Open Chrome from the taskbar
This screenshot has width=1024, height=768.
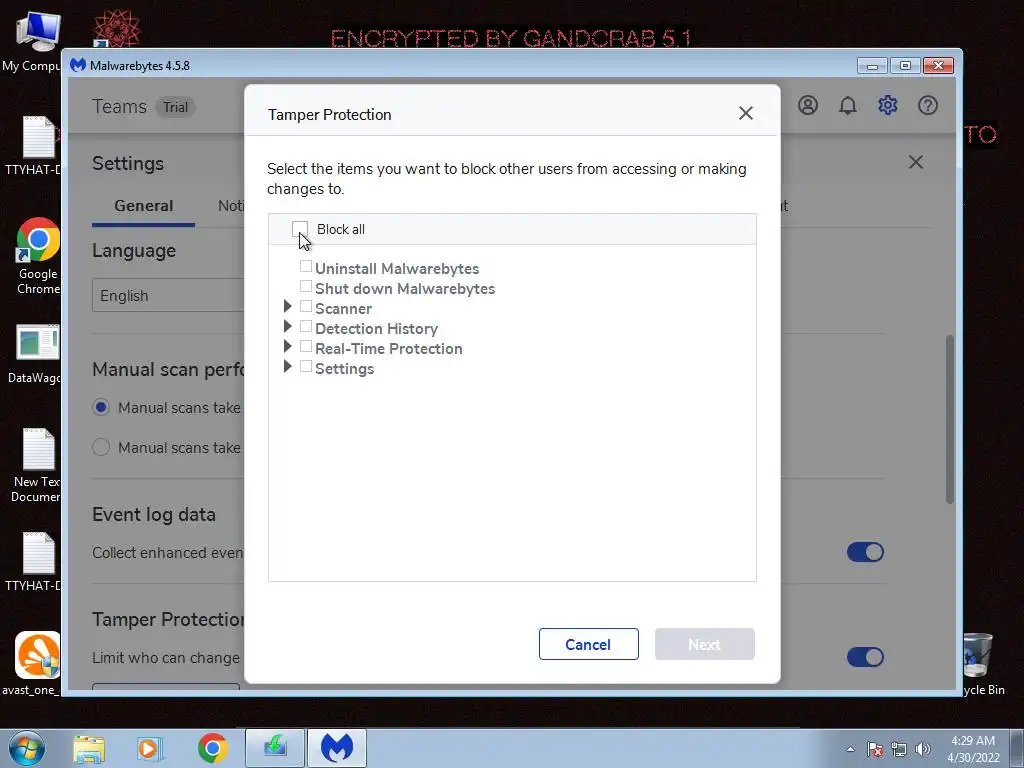coord(212,748)
